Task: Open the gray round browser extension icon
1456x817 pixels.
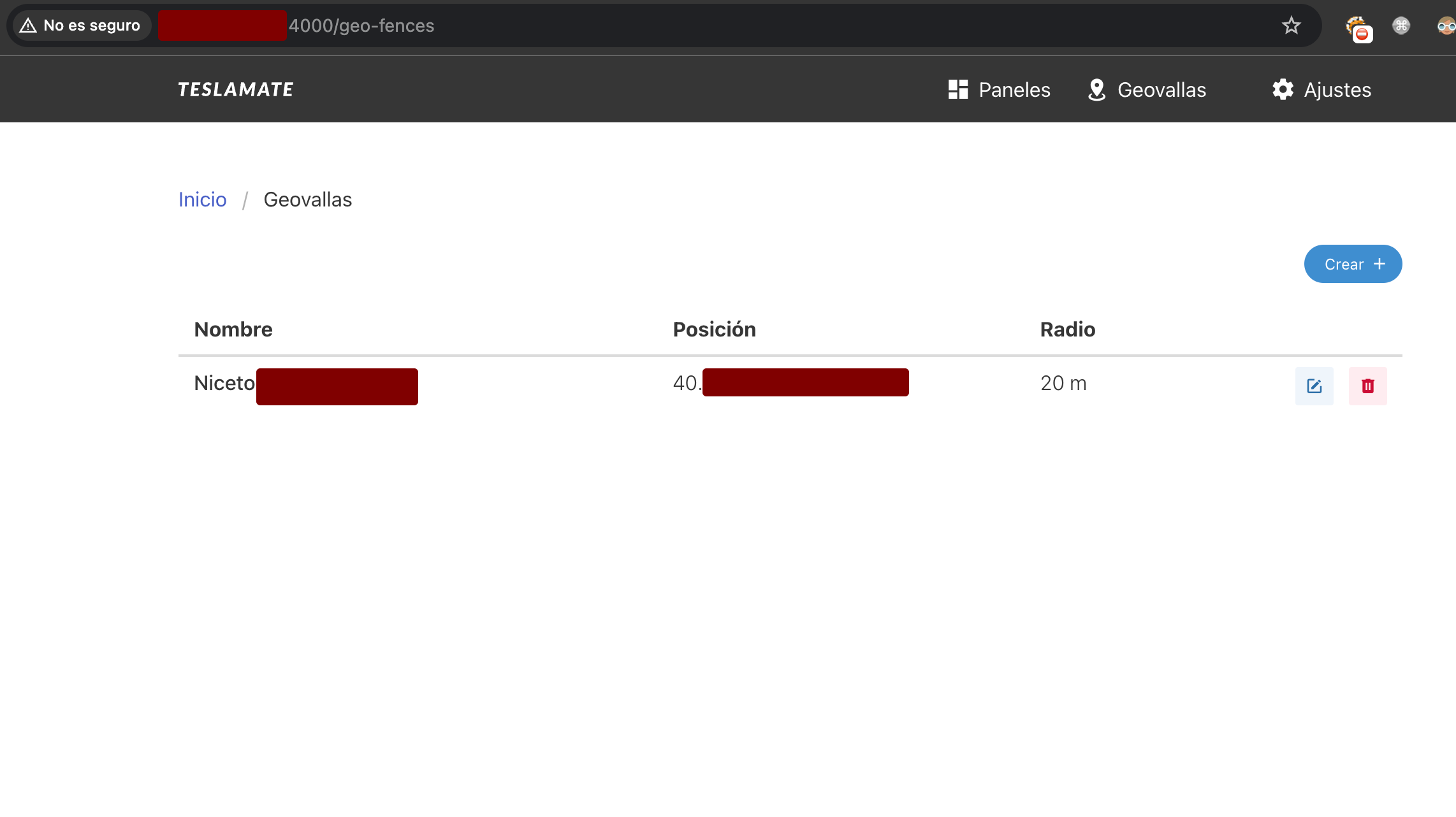Action: tap(1401, 25)
